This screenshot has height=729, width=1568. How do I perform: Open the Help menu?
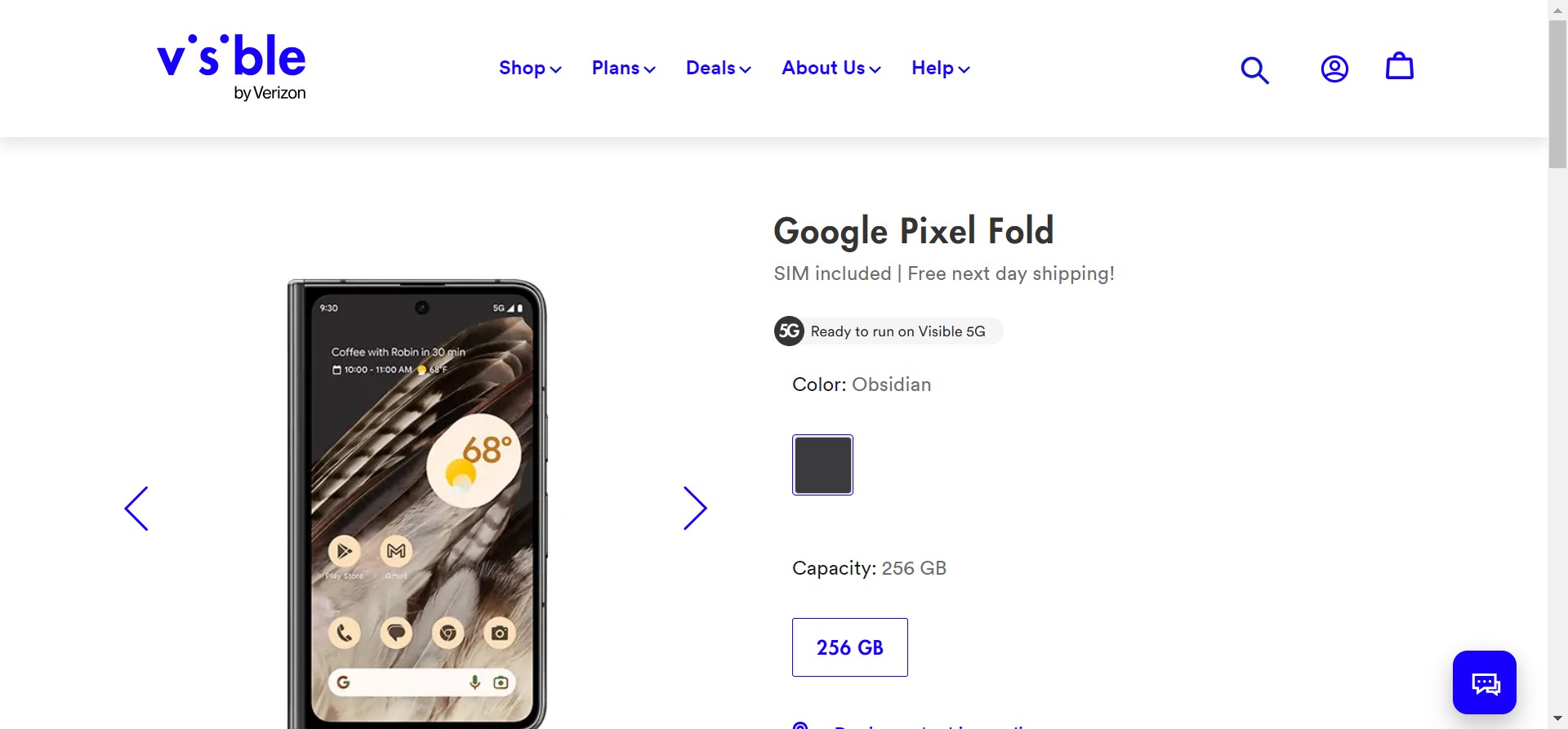(x=940, y=69)
